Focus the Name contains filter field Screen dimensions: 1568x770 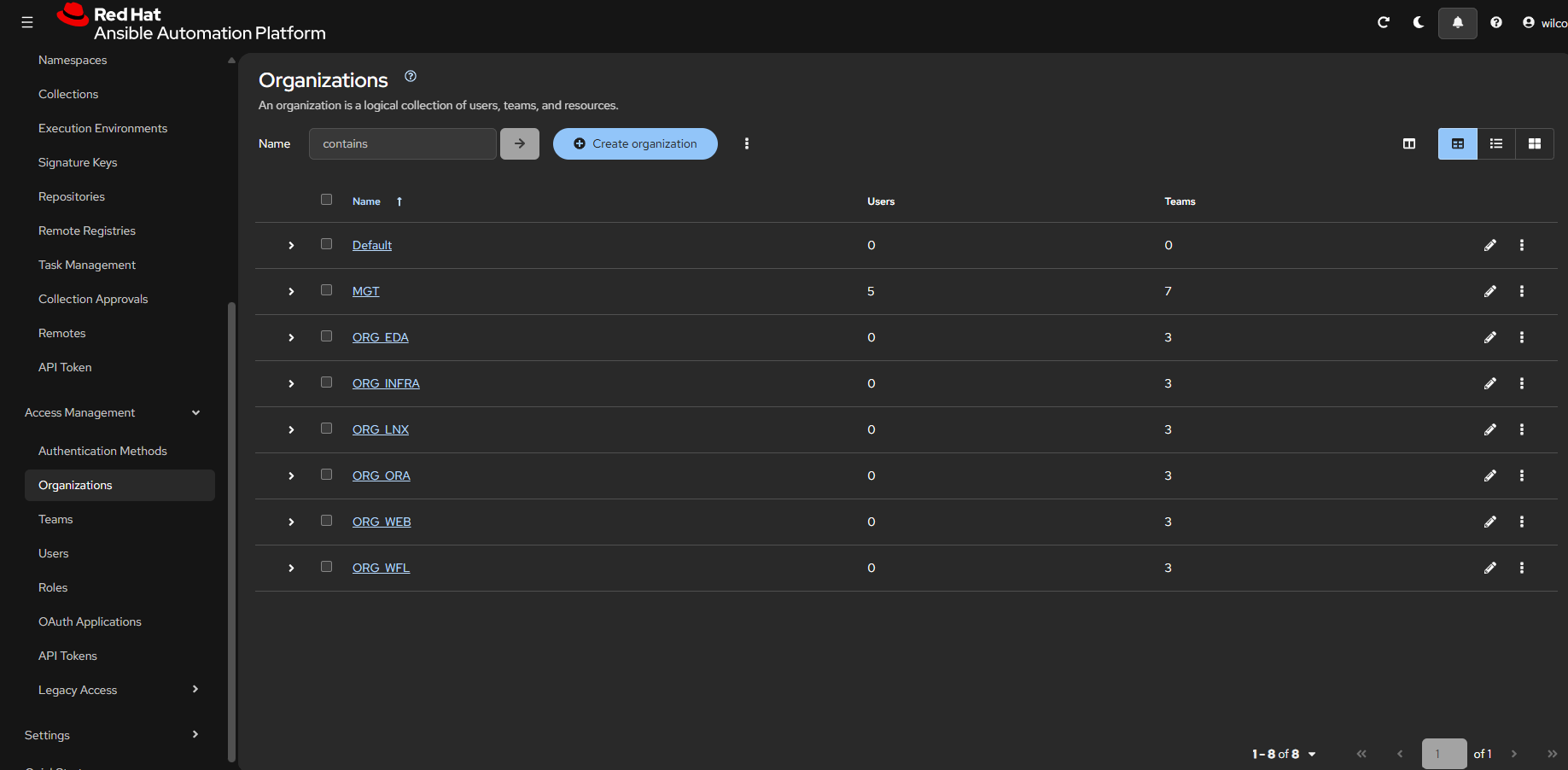(403, 143)
